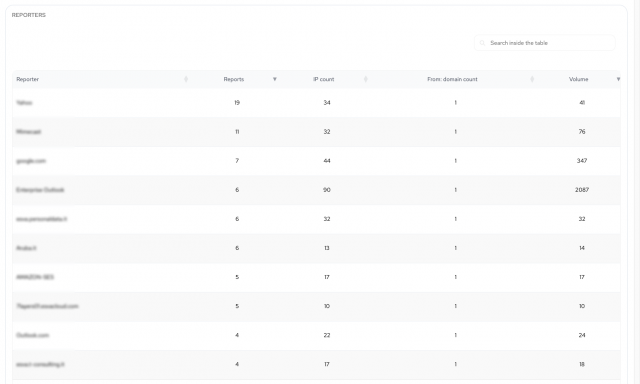Click the Volume value 24
This screenshot has height=384, width=640.
pos(582,335)
